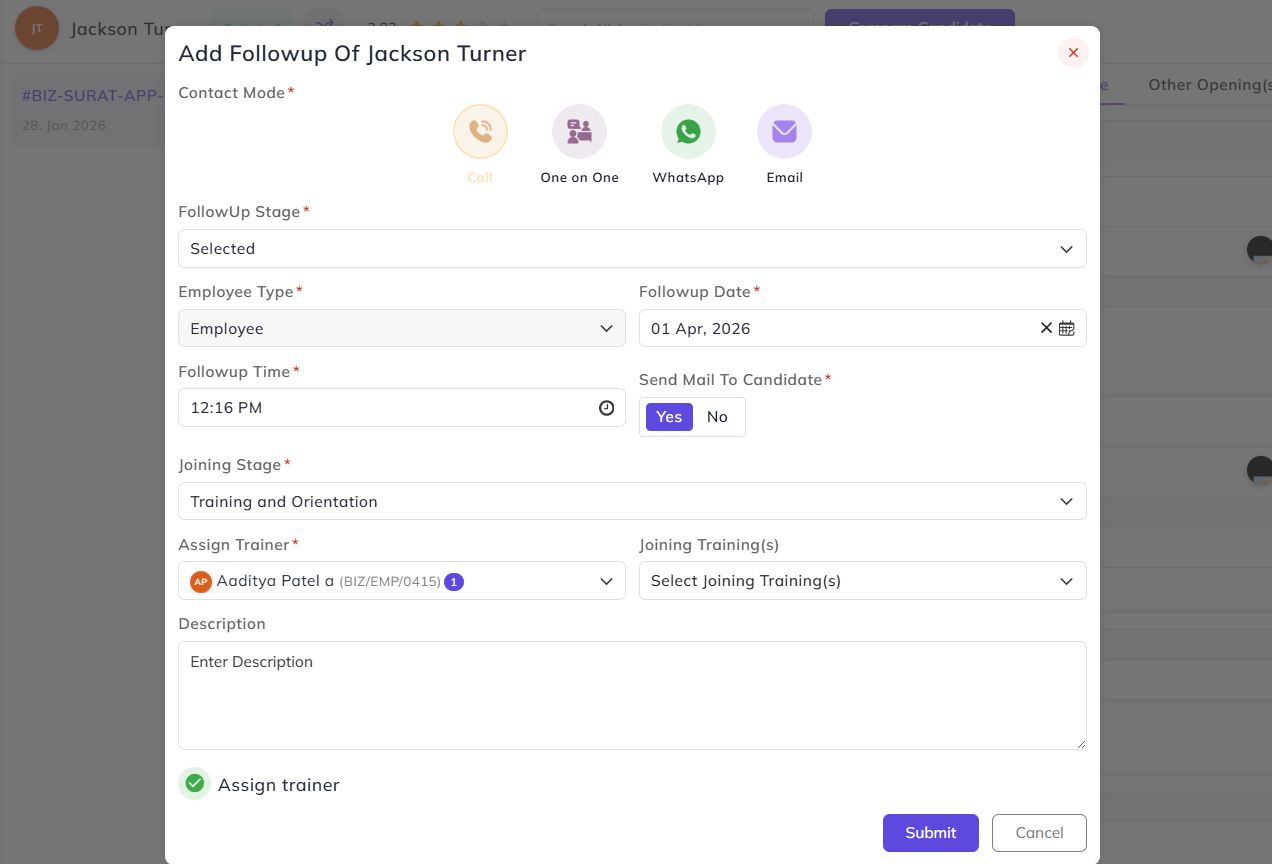Screen dimensions: 1272x864
Task: Clear the Followup Date value
Action: coord(1046,328)
